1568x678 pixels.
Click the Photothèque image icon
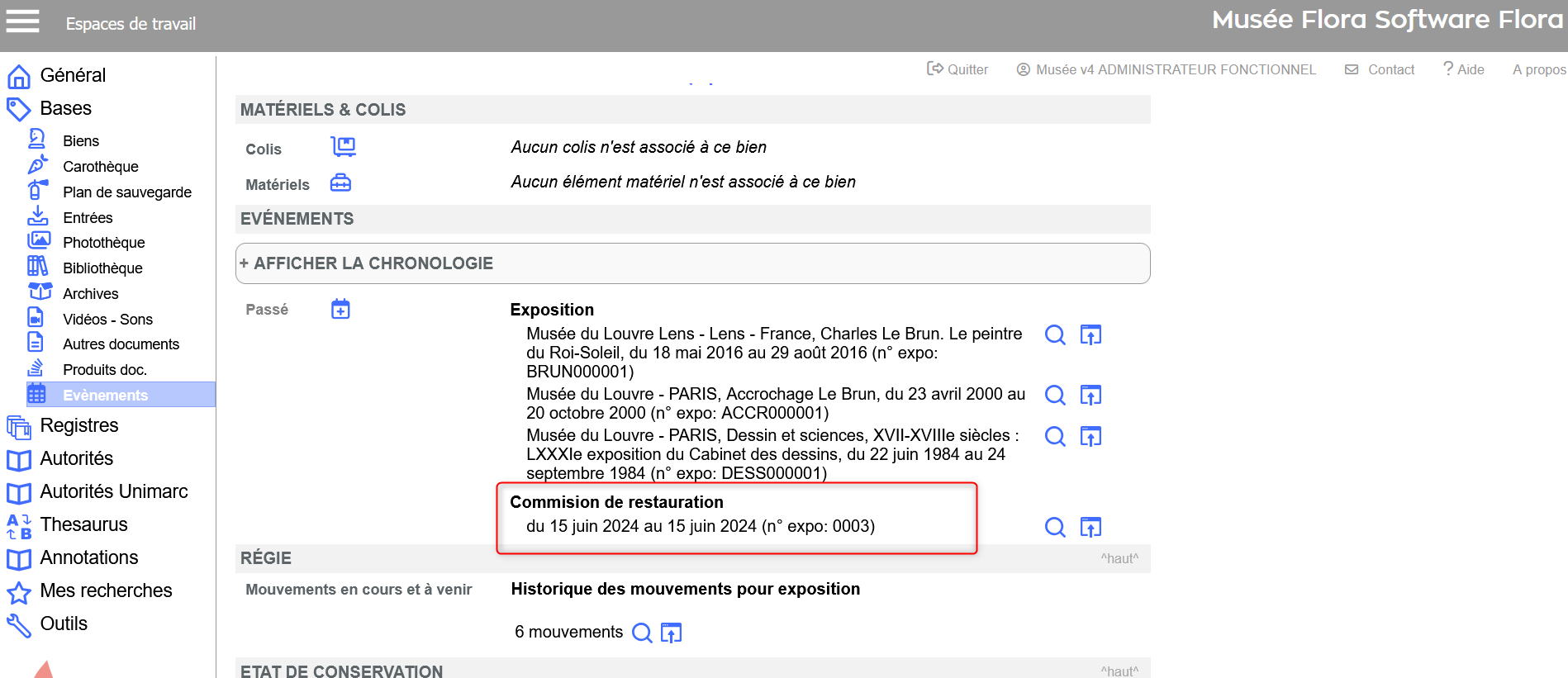click(38, 240)
